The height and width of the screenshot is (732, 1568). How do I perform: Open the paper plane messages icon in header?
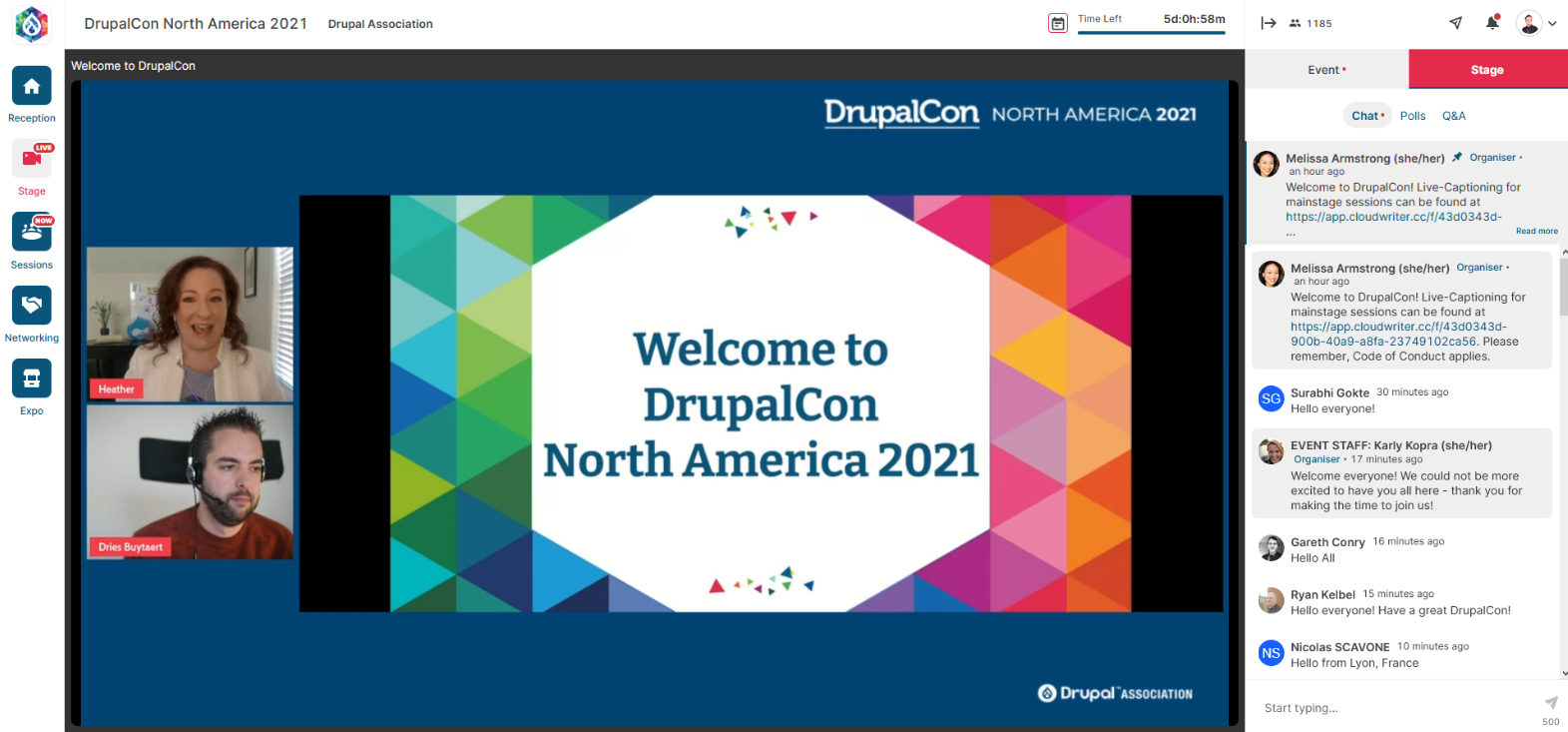click(x=1456, y=23)
